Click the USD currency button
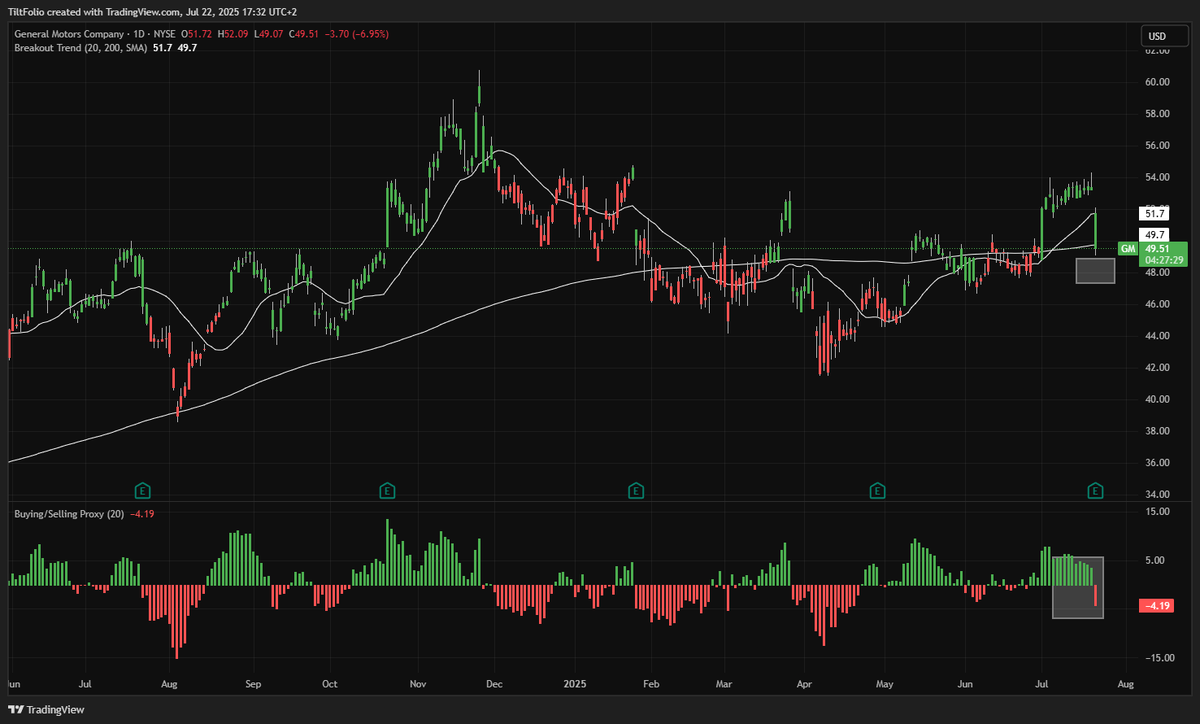1200x724 pixels. 1165,37
